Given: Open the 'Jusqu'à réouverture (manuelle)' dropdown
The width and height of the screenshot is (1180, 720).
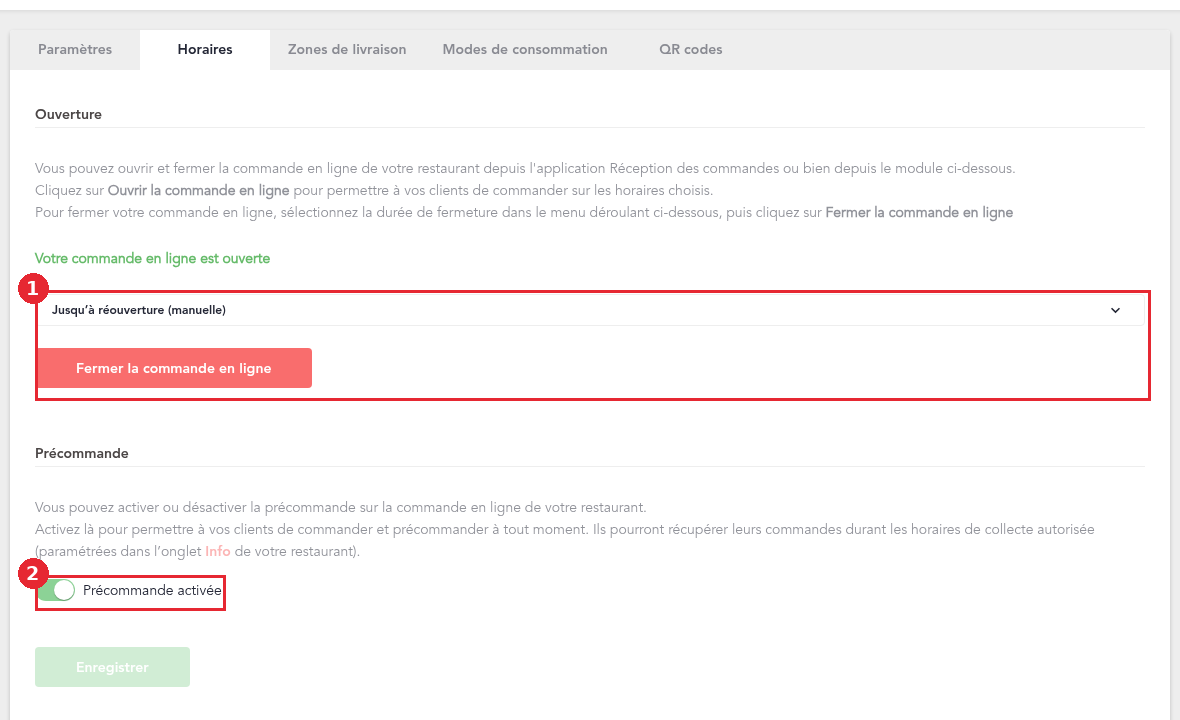Looking at the screenshot, I should pos(591,310).
